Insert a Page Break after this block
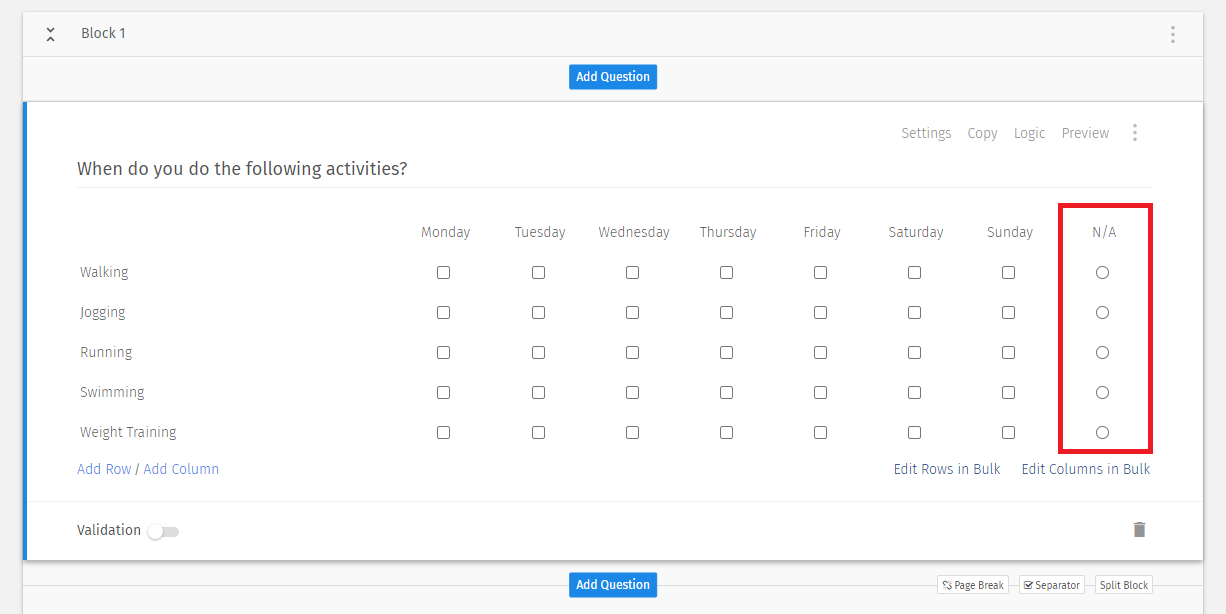Screen dimensions: 1226x614 point(971,584)
